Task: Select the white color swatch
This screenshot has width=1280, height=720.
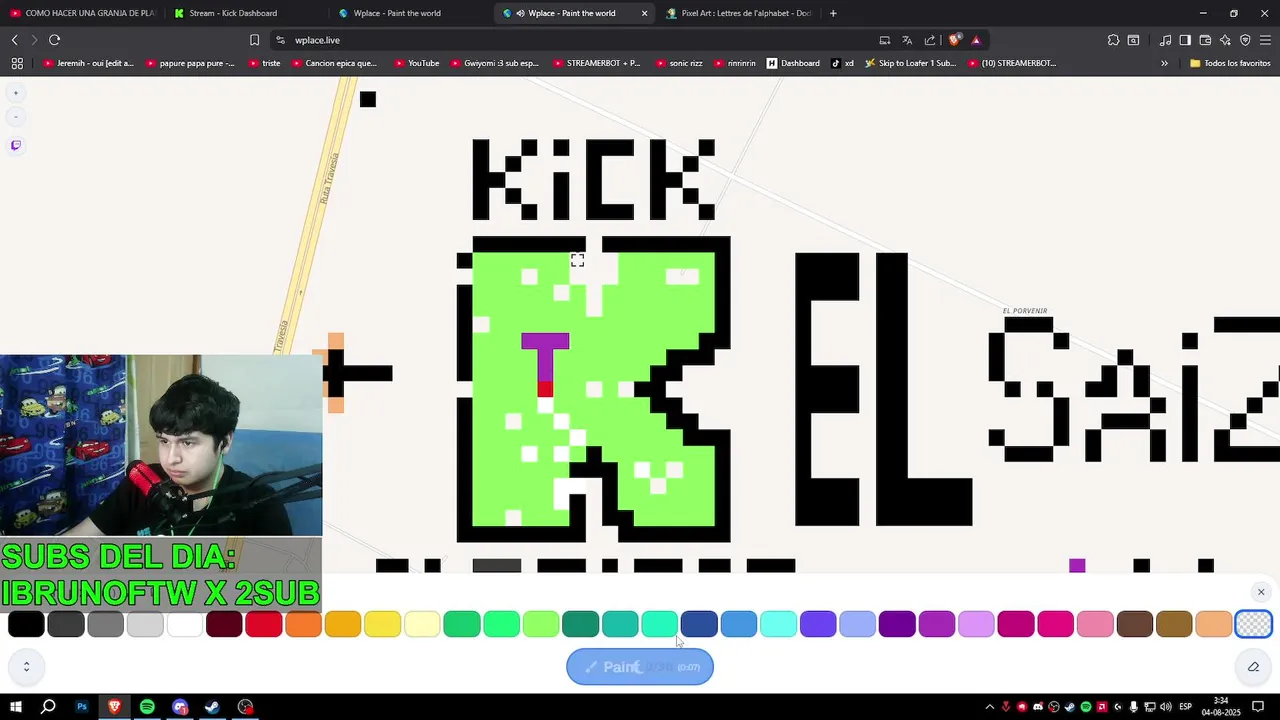Action: pos(185,624)
